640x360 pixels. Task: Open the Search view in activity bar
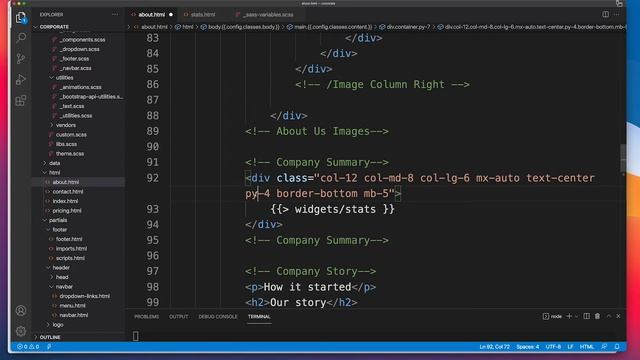click(21, 38)
